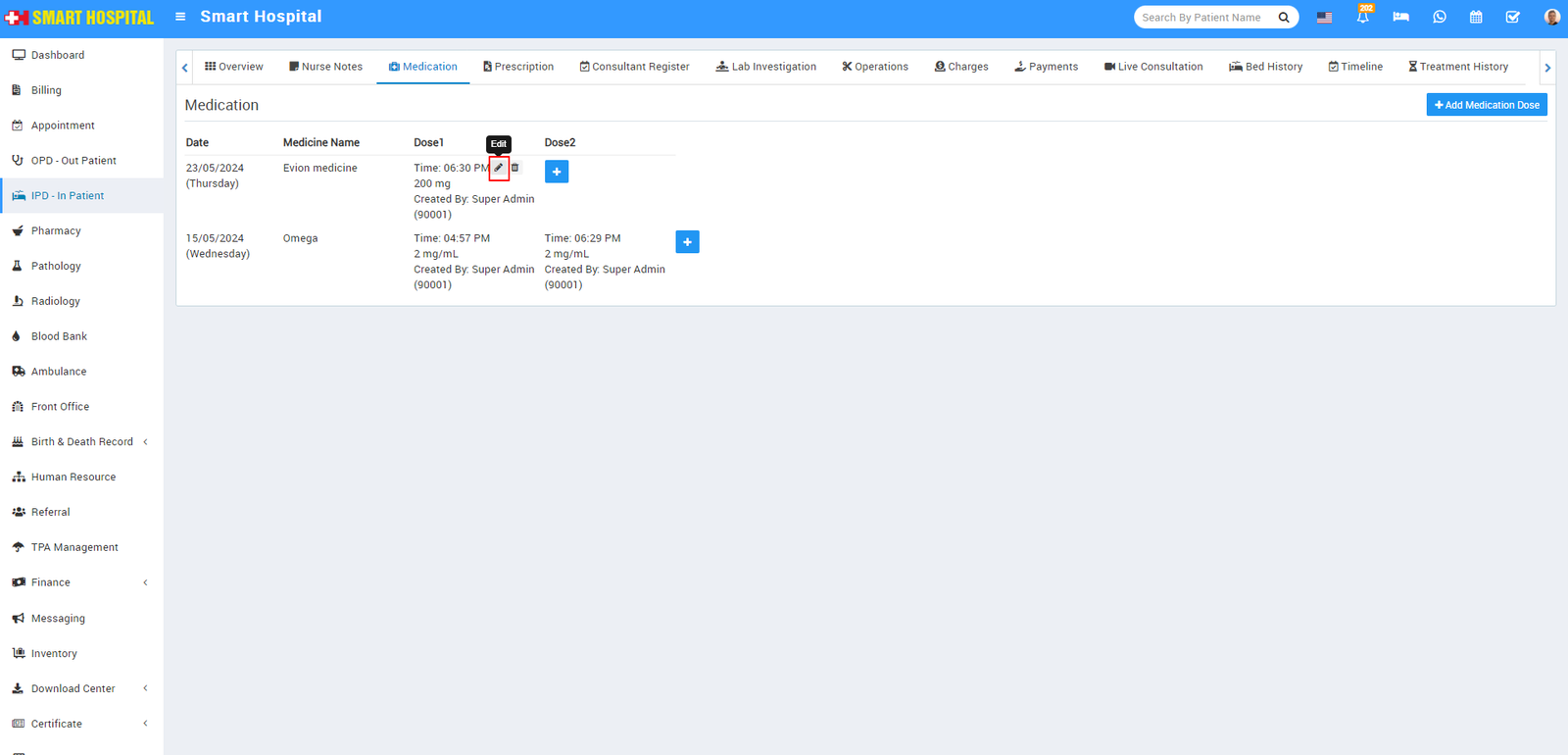1568x755 pixels.
Task: Click the Add Medication Dose button
Action: [1486, 105]
